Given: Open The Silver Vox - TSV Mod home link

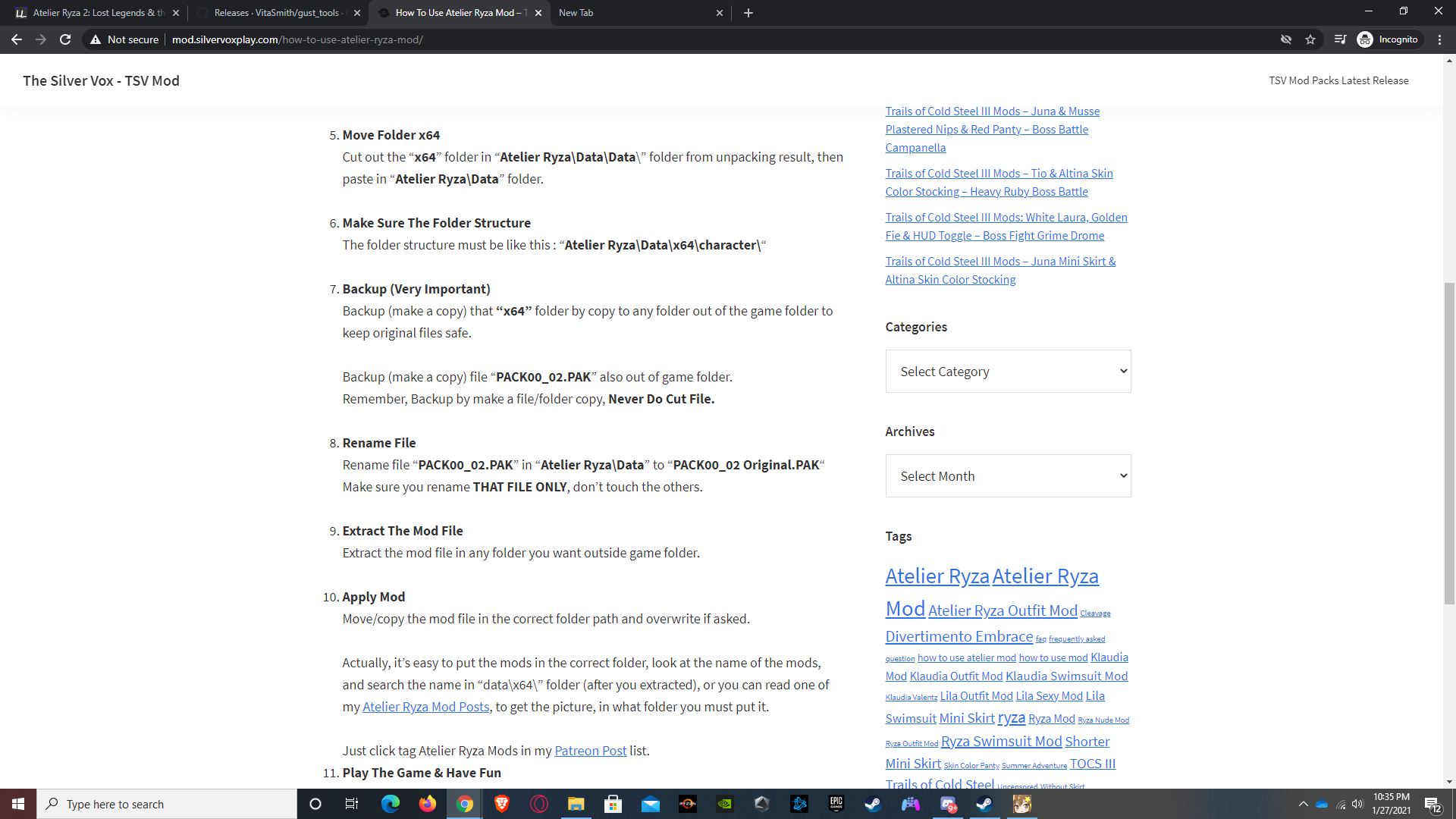Looking at the screenshot, I should [101, 80].
